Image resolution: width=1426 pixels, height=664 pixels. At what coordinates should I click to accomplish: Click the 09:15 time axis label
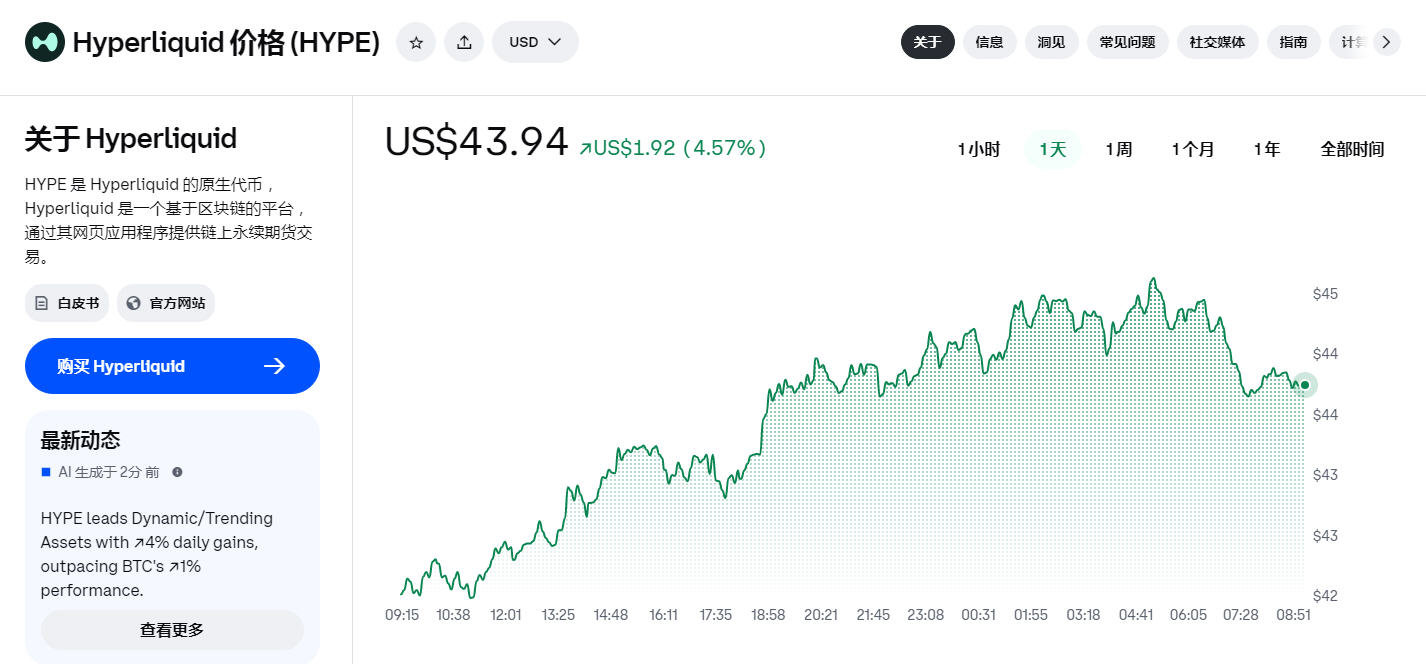pos(402,615)
